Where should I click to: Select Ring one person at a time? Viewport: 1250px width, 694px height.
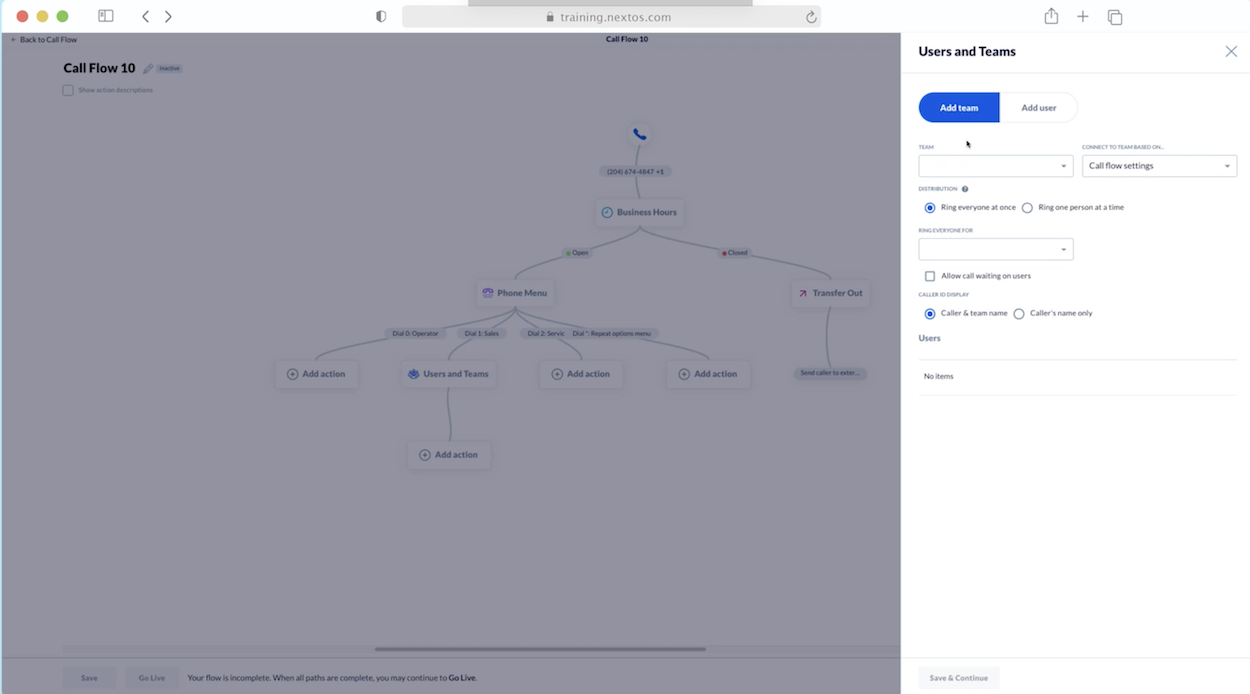1027,208
